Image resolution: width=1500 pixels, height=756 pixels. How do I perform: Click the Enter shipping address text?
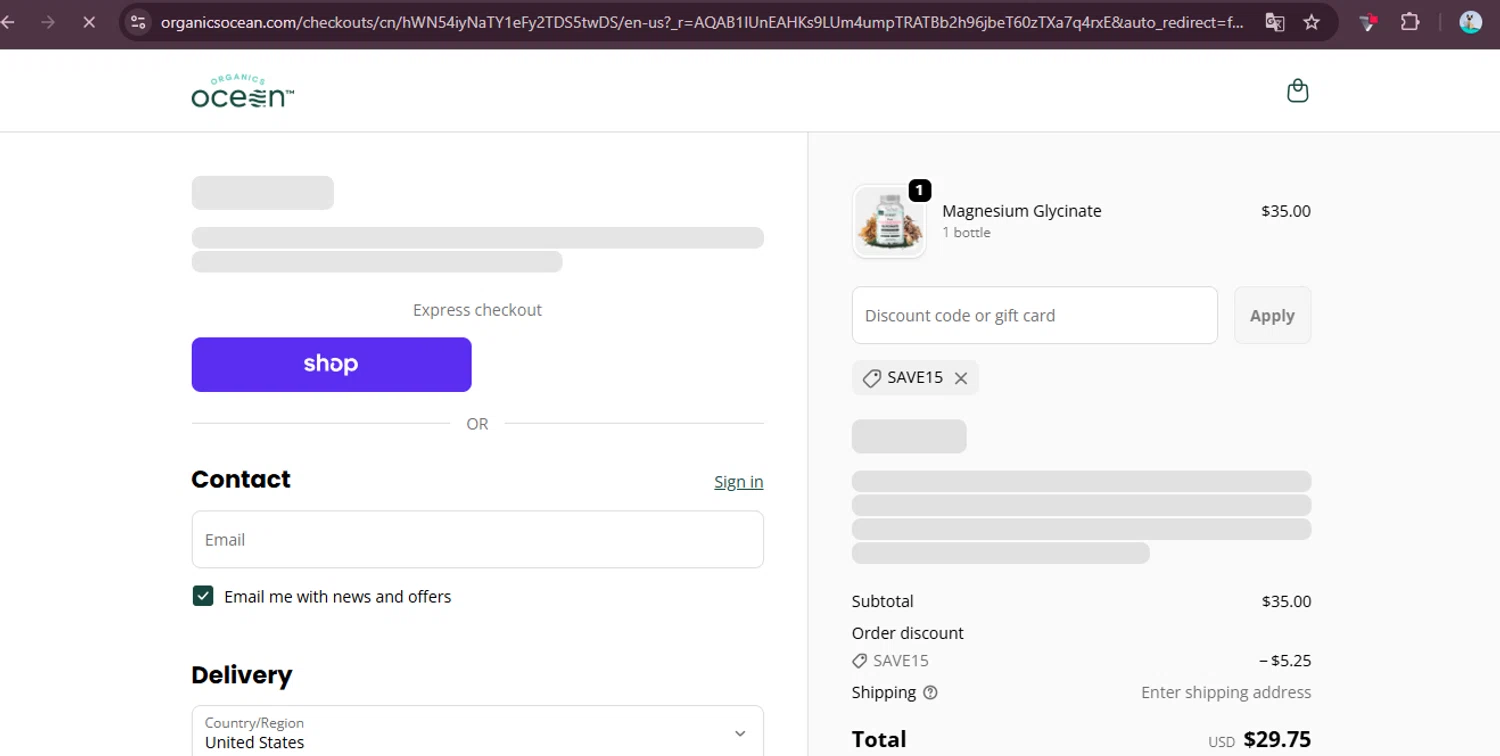(1226, 692)
